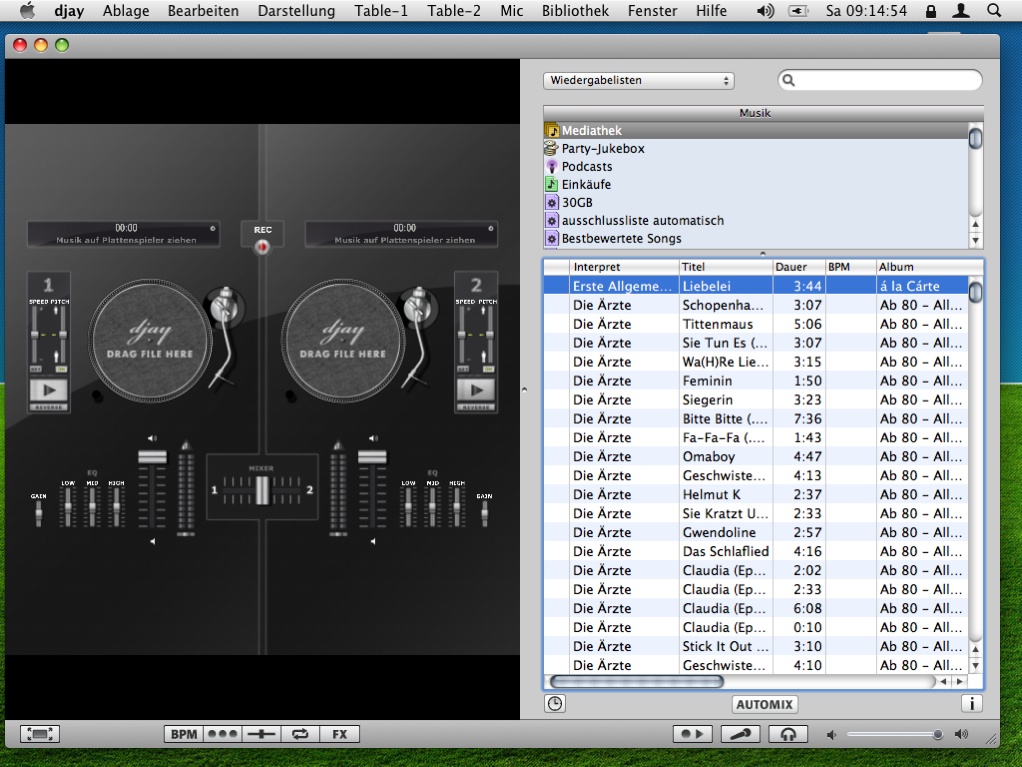The image size is (1022, 767).
Task: Select the 30GB smart playlist
Action: tap(756, 203)
